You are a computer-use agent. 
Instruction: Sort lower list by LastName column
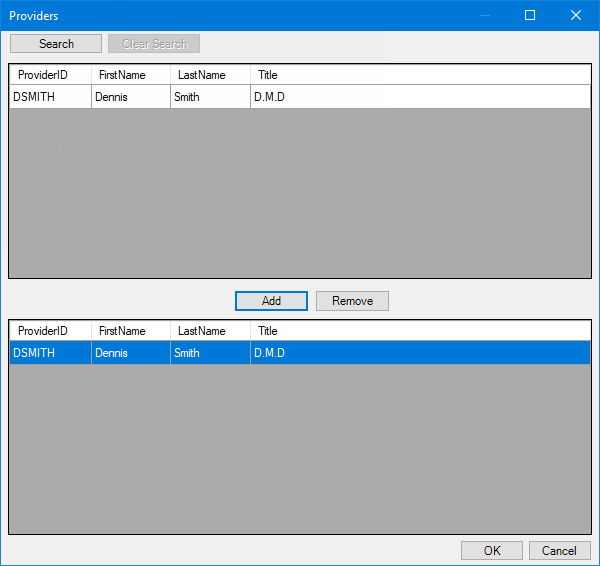[210, 331]
